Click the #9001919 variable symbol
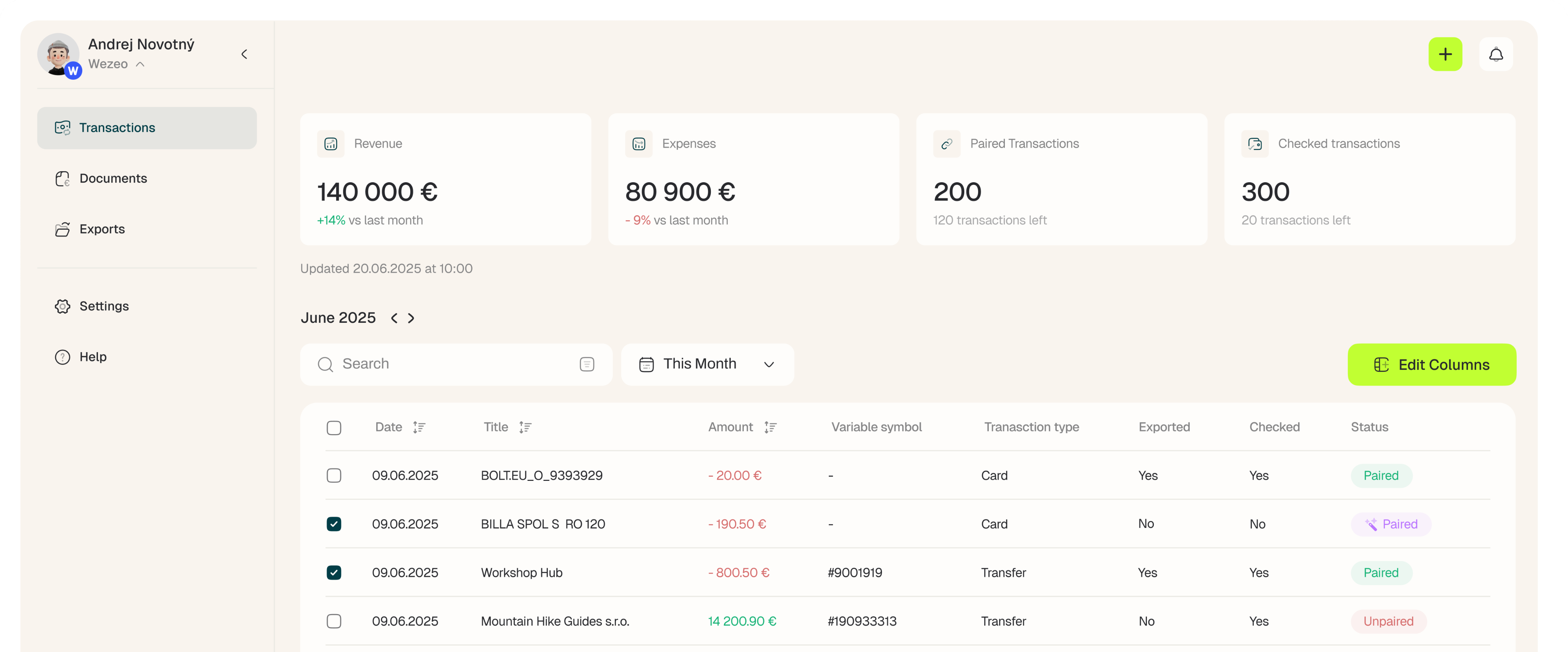Viewport: 1568px width, 652px height. tap(854, 573)
